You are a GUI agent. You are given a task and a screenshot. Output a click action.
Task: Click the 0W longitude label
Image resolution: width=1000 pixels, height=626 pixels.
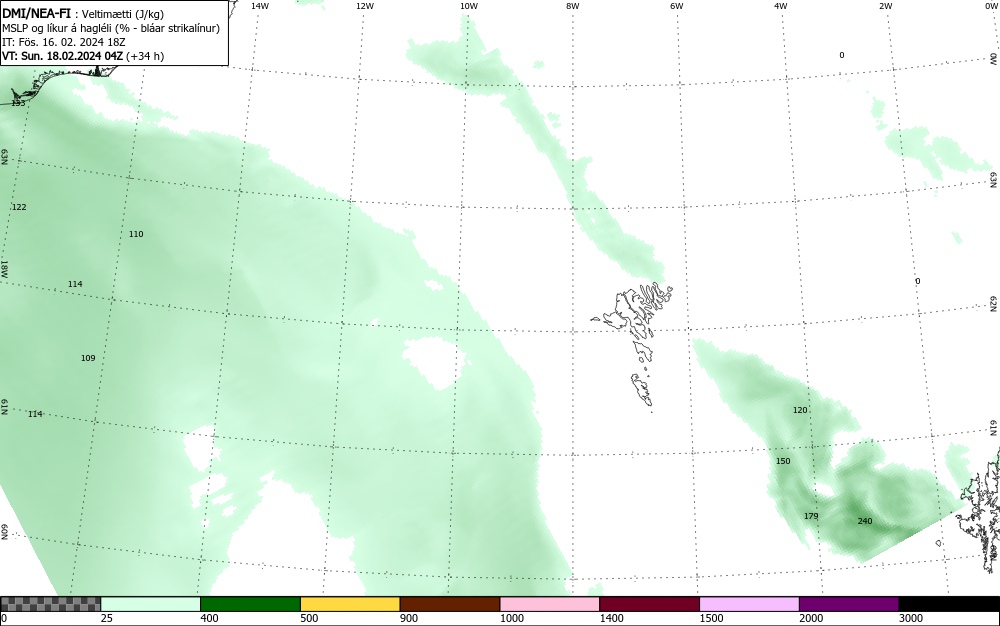click(991, 6)
